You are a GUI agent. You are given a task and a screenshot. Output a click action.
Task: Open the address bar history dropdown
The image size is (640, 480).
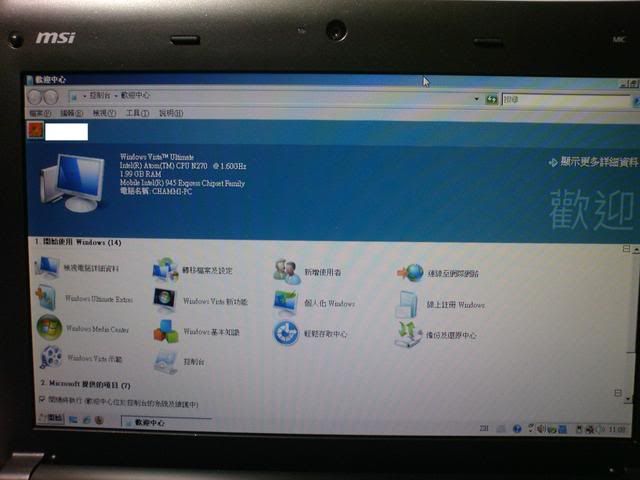(x=476, y=99)
